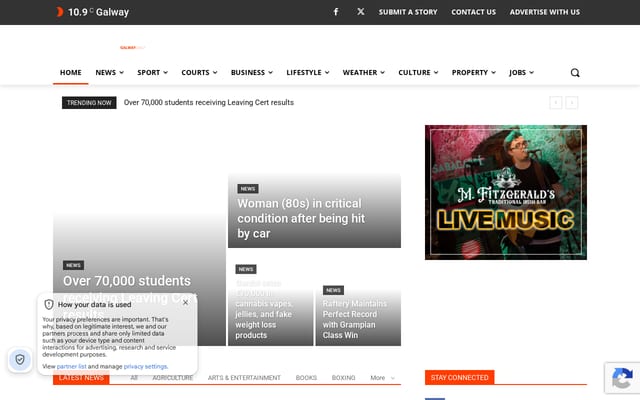Viewport: 640px width, 400px height.
Task: Expand the Weather menu chevron
Action: click(x=382, y=73)
